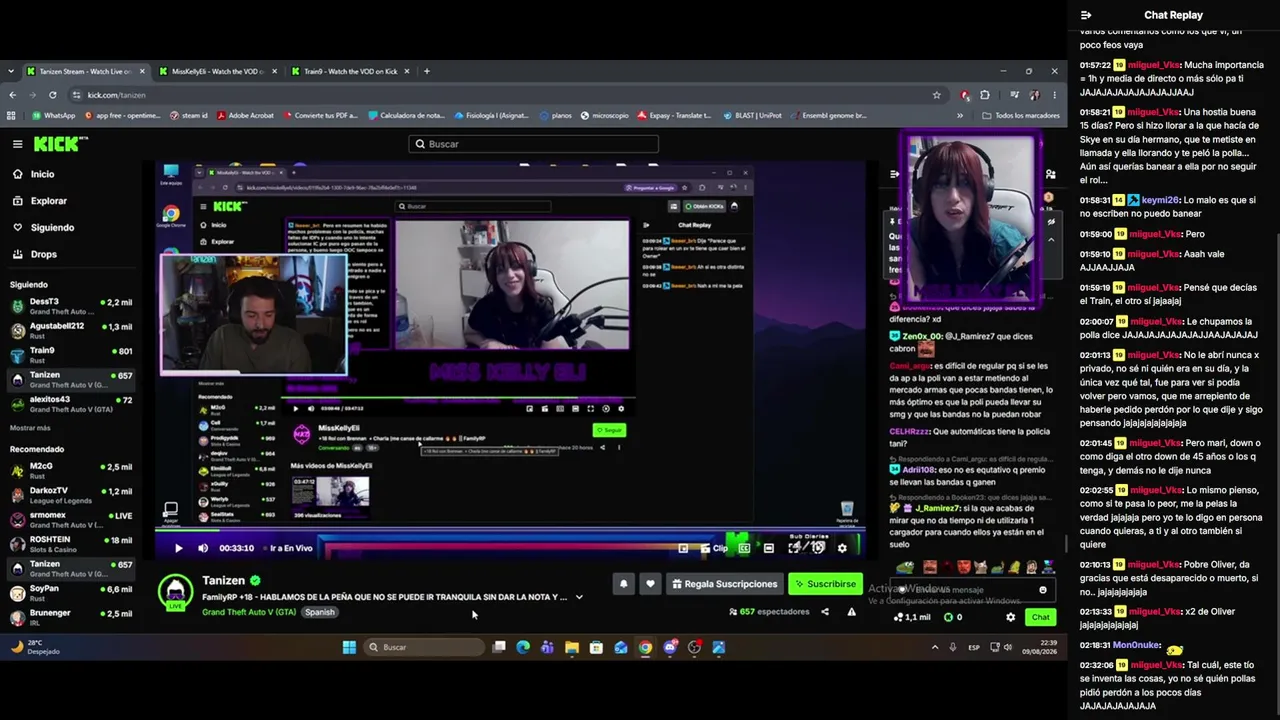Open Brunenger recommended channel
The width and height of the screenshot is (1280, 720).
point(70,618)
